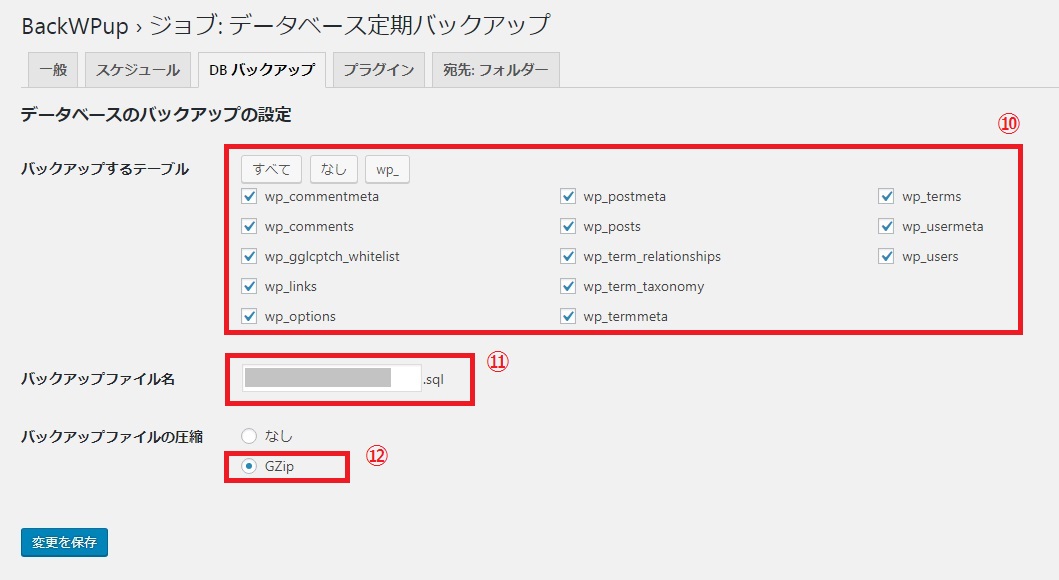Switch to the 一般 tab

53,70
